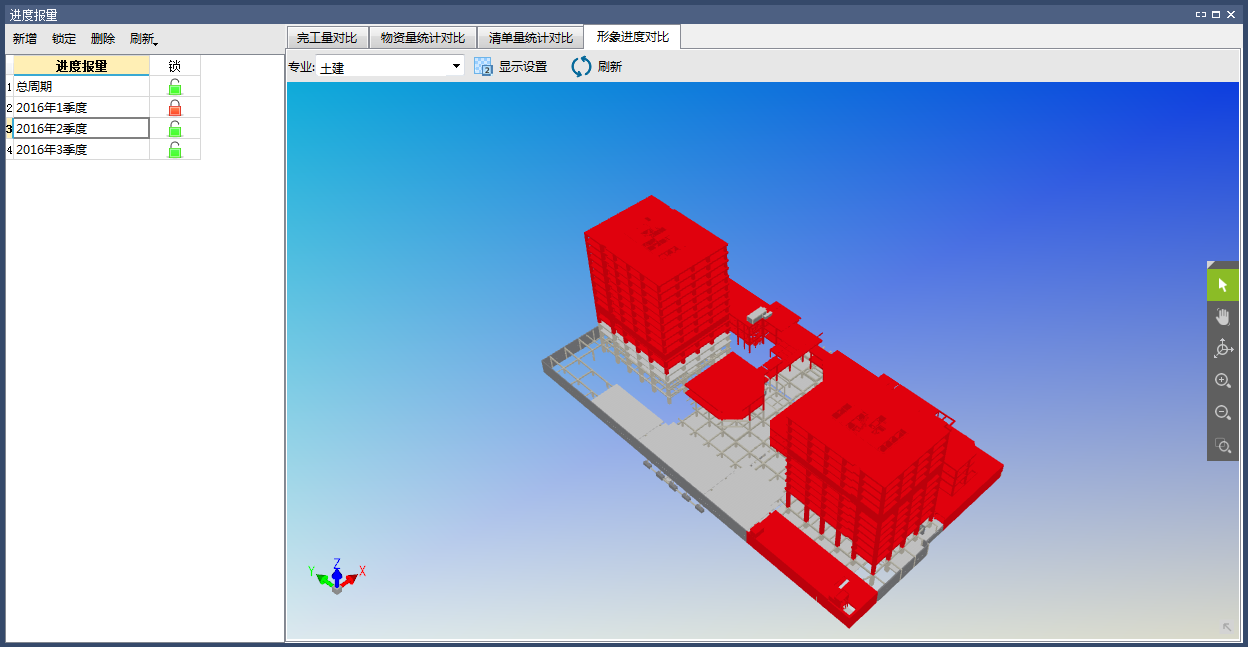Toggle the lock for 总周期 row
This screenshot has height=647, width=1248.
tap(175, 87)
